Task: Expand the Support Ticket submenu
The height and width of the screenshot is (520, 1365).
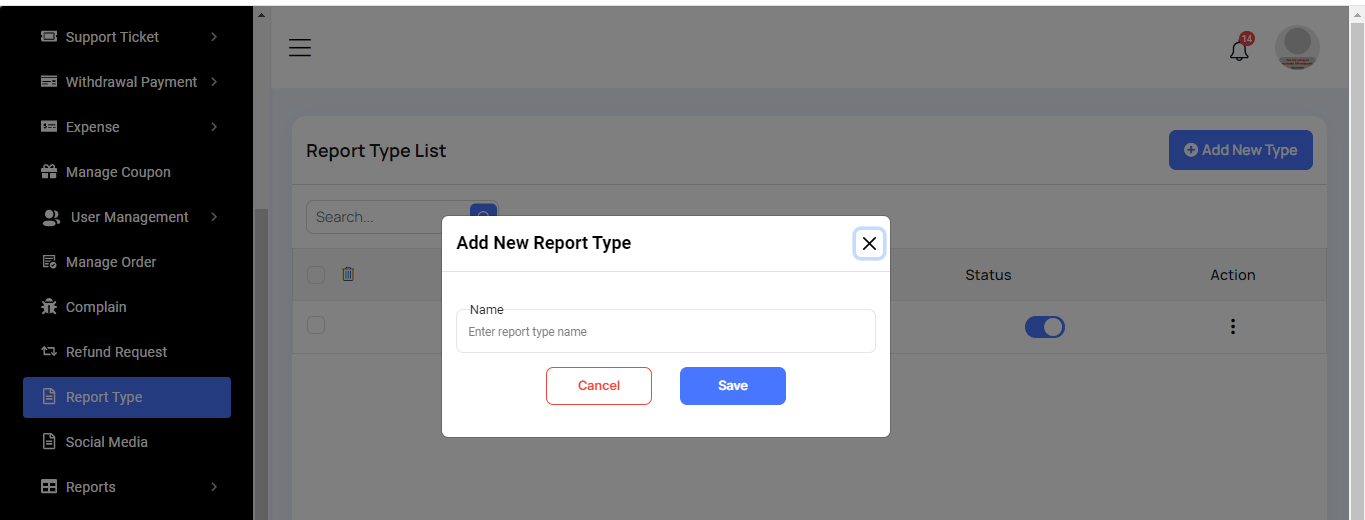Action: click(x=214, y=37)
